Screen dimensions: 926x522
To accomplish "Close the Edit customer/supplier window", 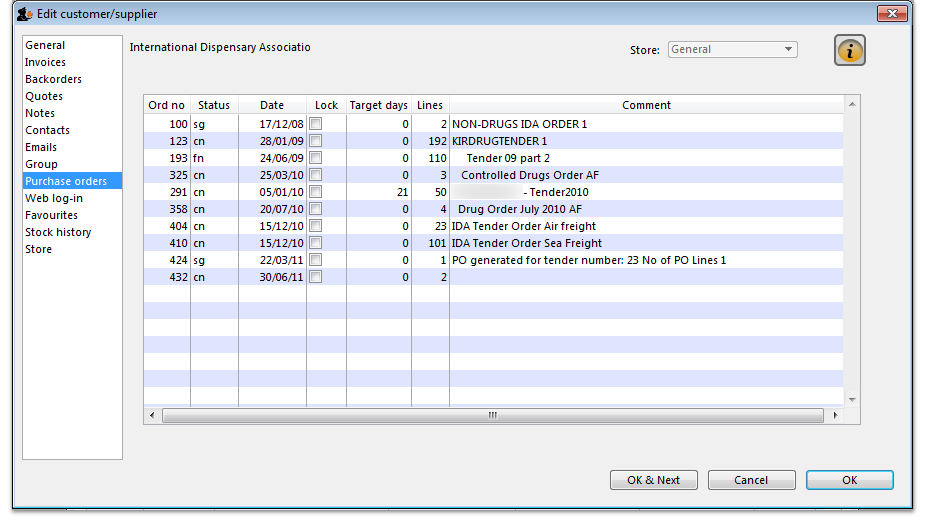I will [x=891, y=14].
